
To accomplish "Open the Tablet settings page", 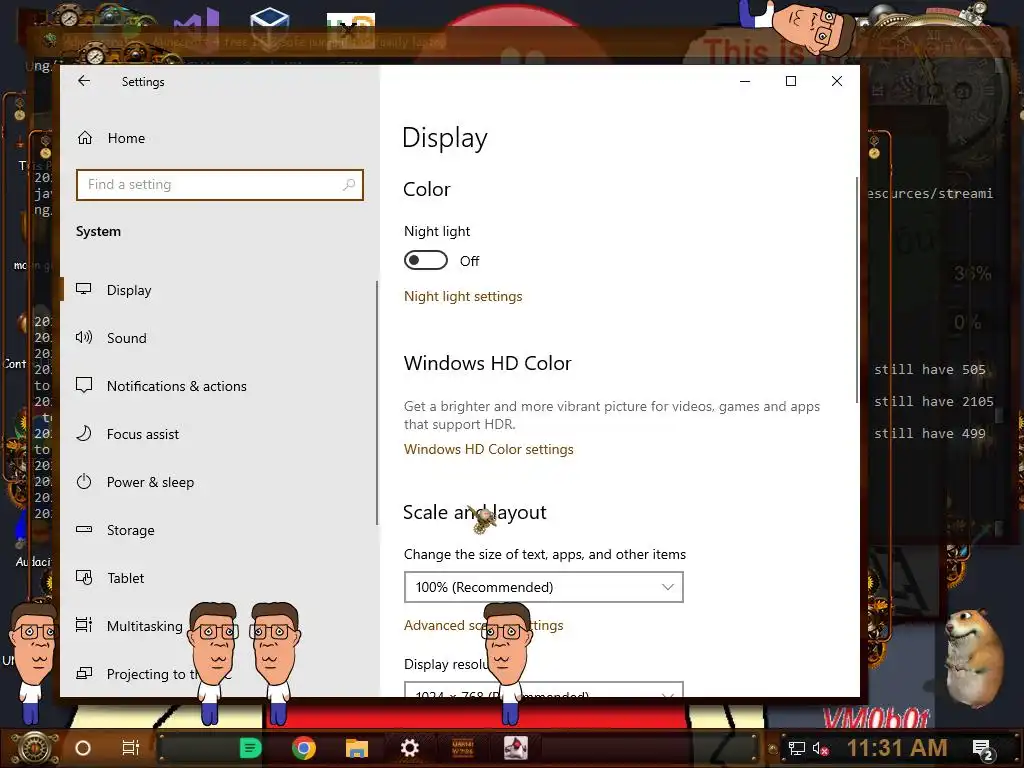I will coord(110,578).
